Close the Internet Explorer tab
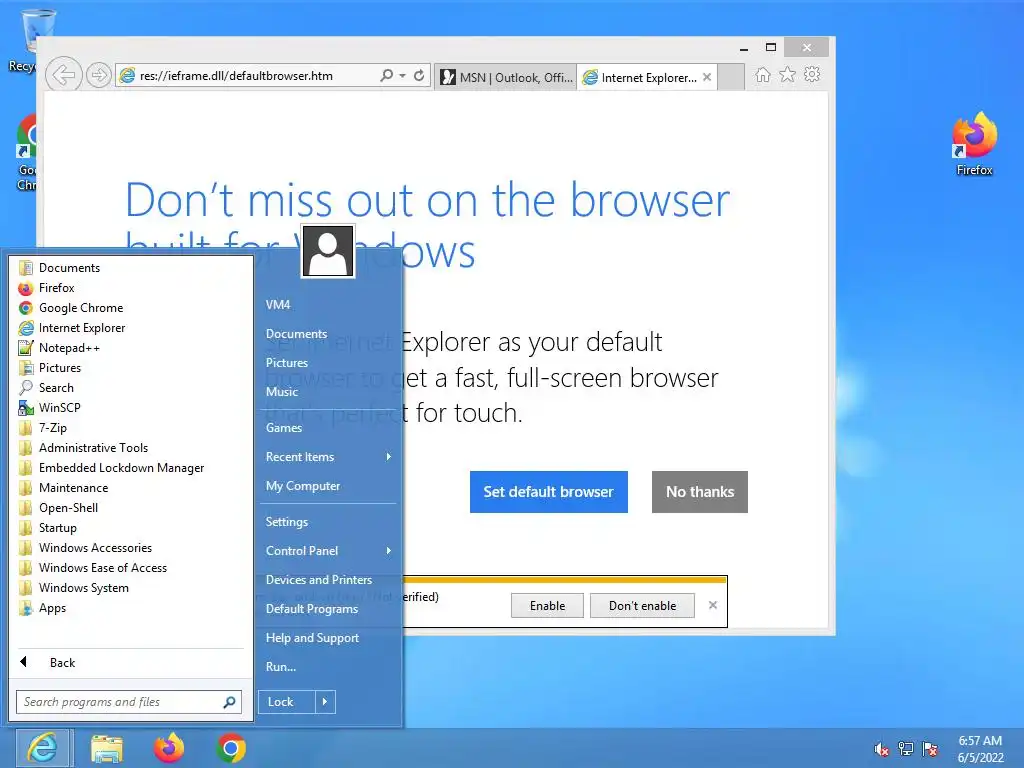Image resolution: width=1024 pixels, height=768 pixels. tap(707, 77)
